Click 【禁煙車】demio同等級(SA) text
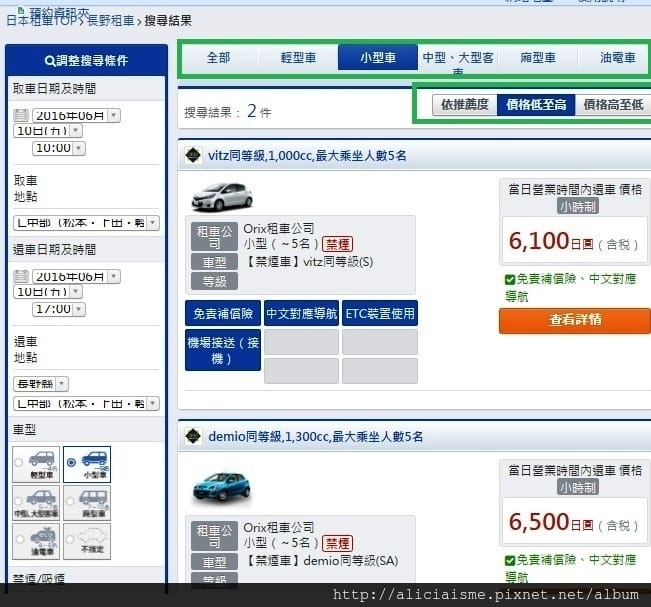Image resolution: width=651 pixels, height=607 pixels. pyautogui.click(x=321, y=561)
